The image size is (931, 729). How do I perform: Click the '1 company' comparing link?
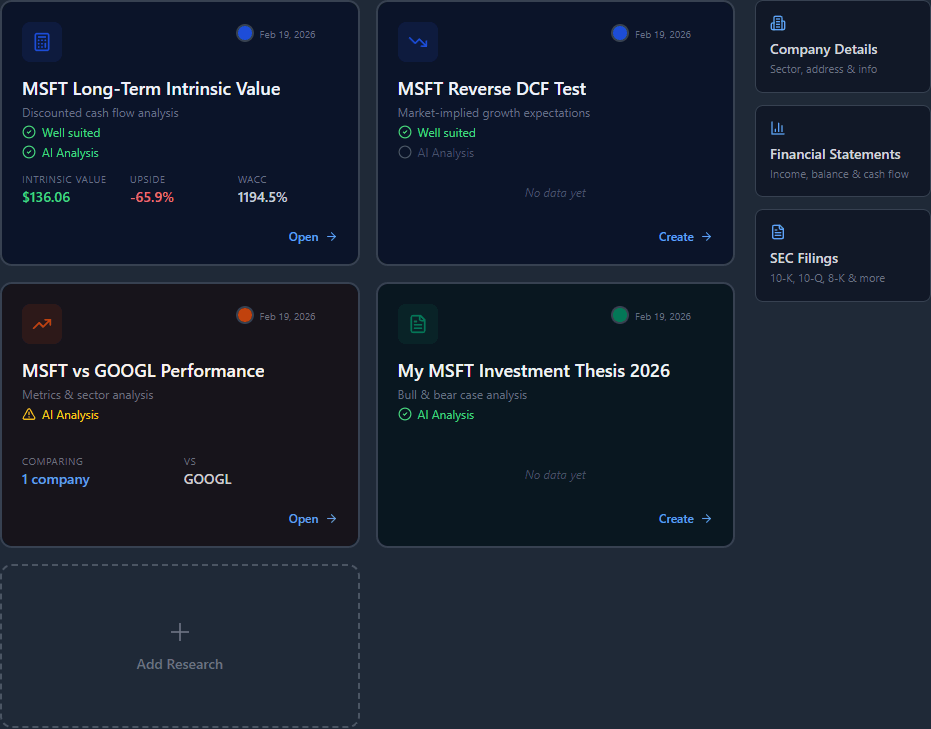(56, 479)
